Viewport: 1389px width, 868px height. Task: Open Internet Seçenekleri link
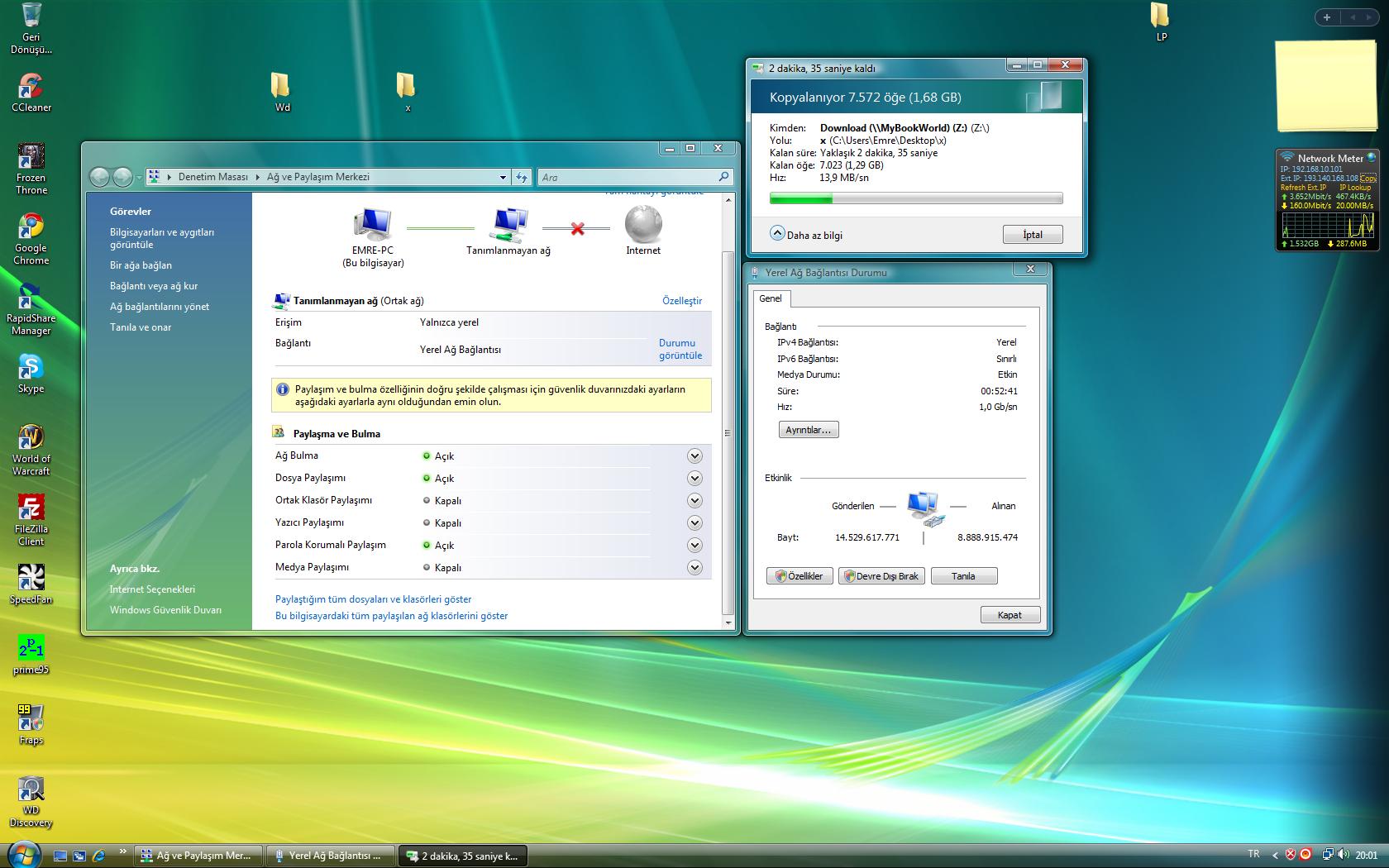152,589
